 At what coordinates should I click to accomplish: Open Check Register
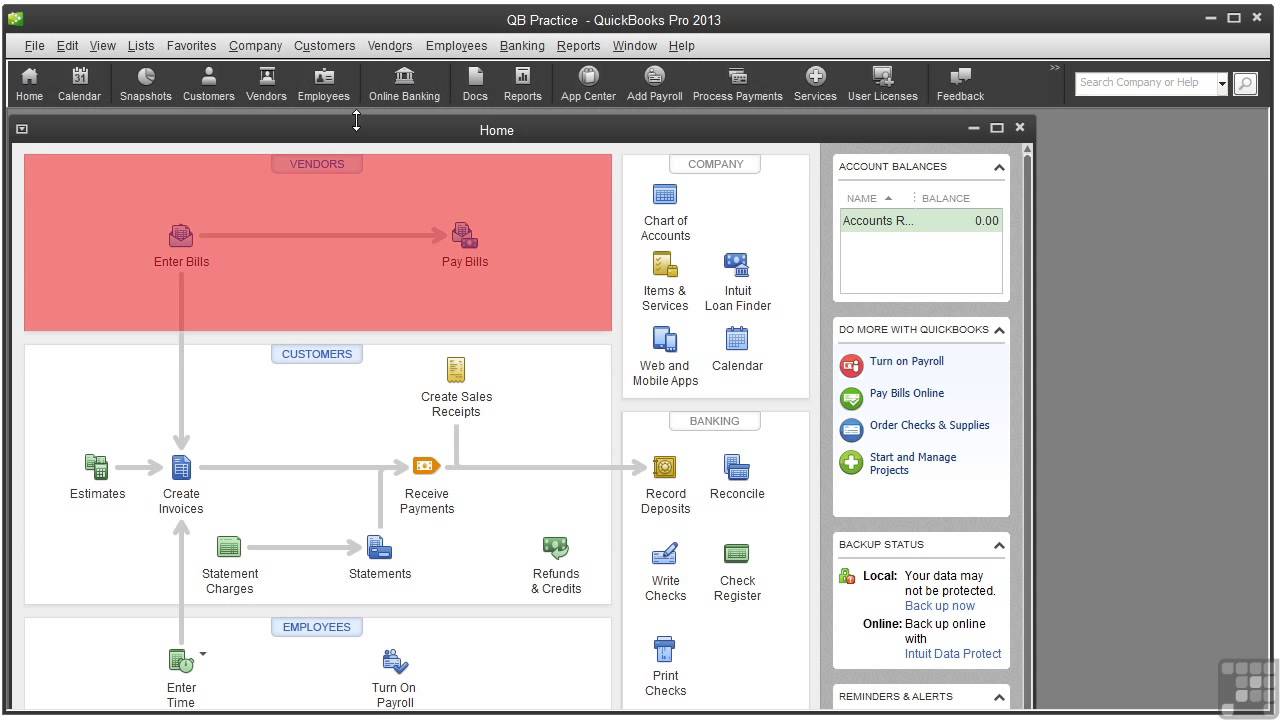click(x=737, y=554)
